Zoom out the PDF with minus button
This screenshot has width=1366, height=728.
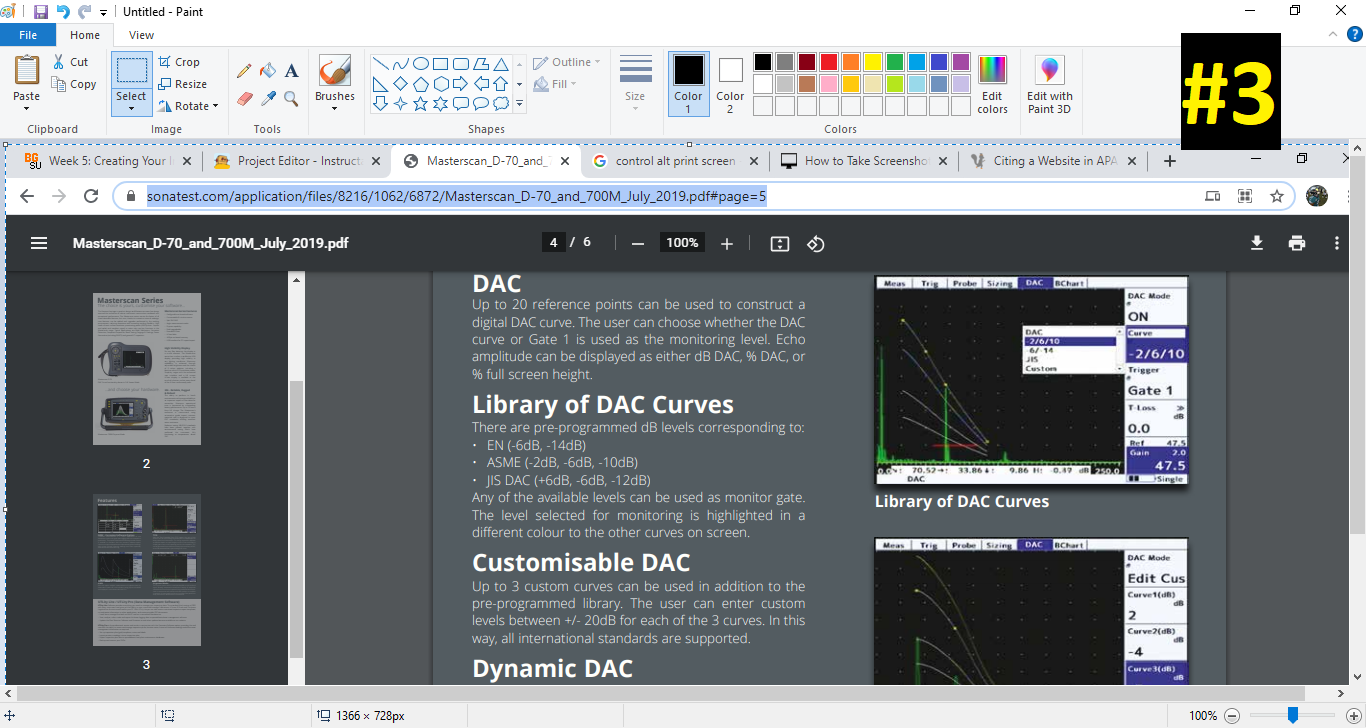click(x=638, y=243)
